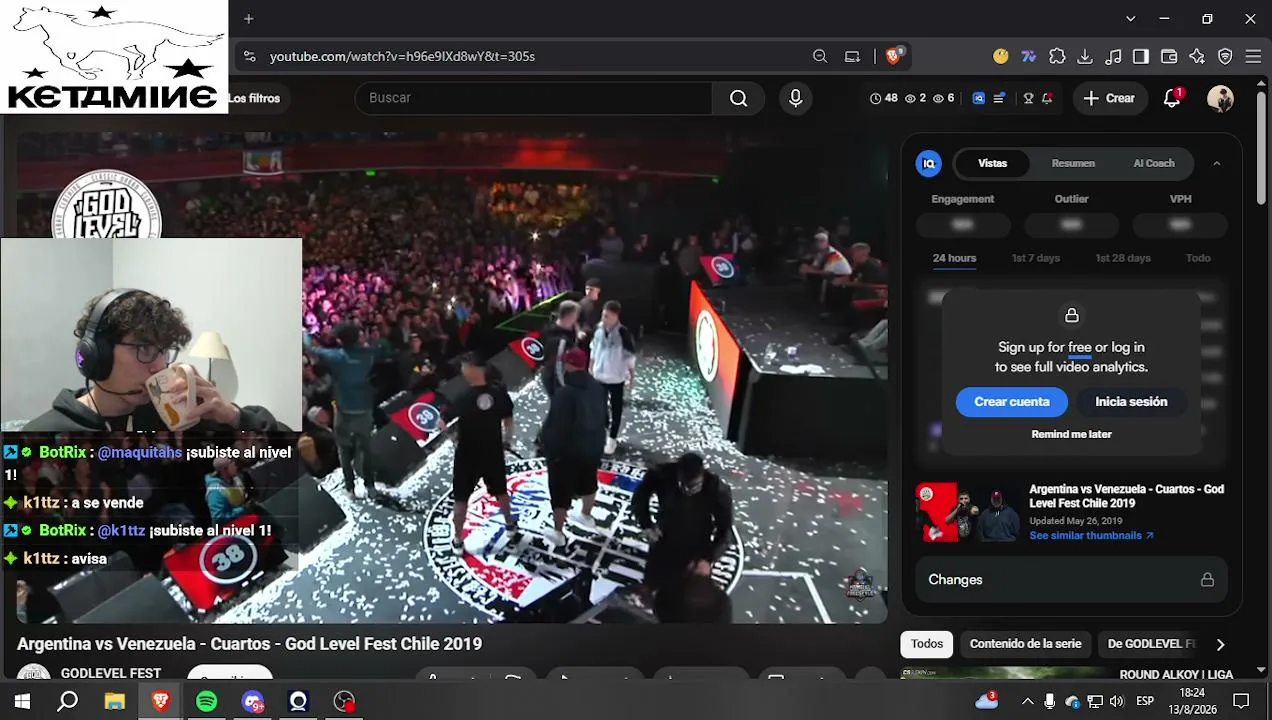The image size is (1272, 720).
Task: Start voice search with the microphone icon
Action: point(795,98)
